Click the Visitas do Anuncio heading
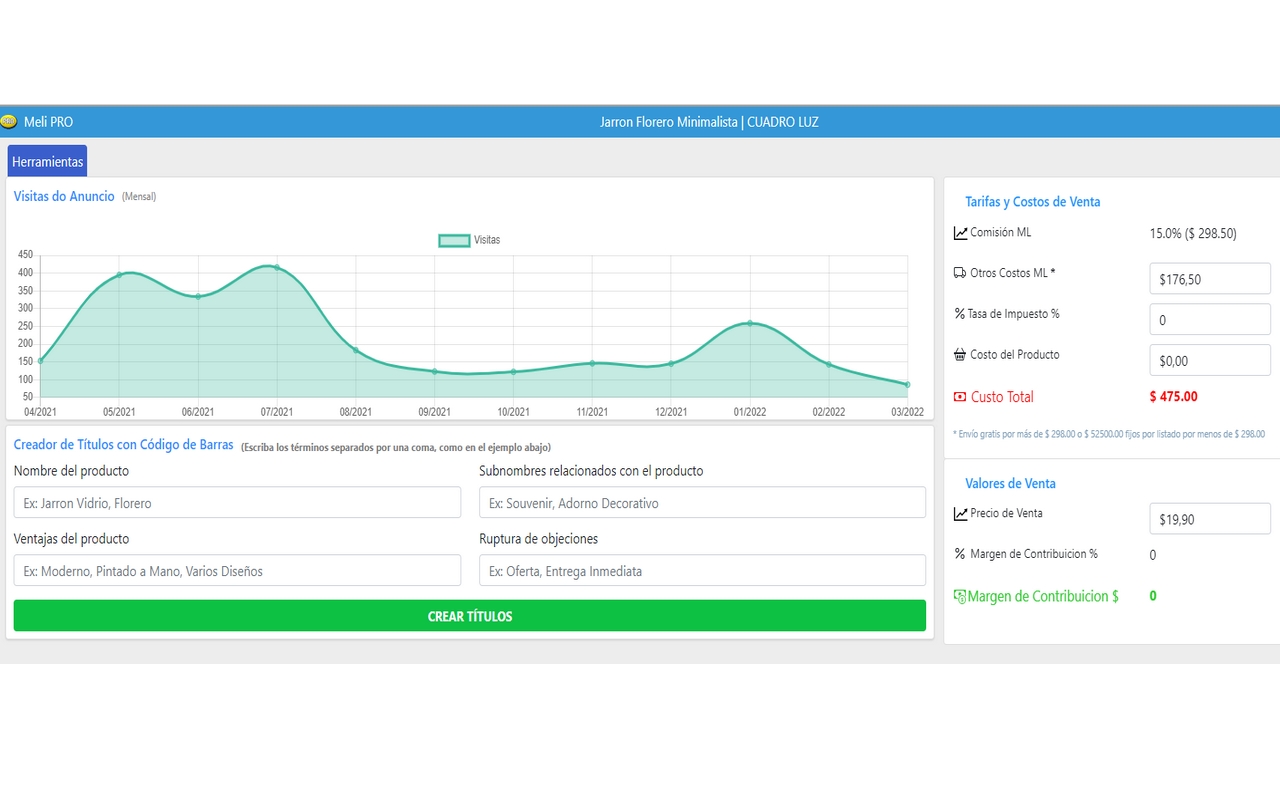 pos(64,196)
